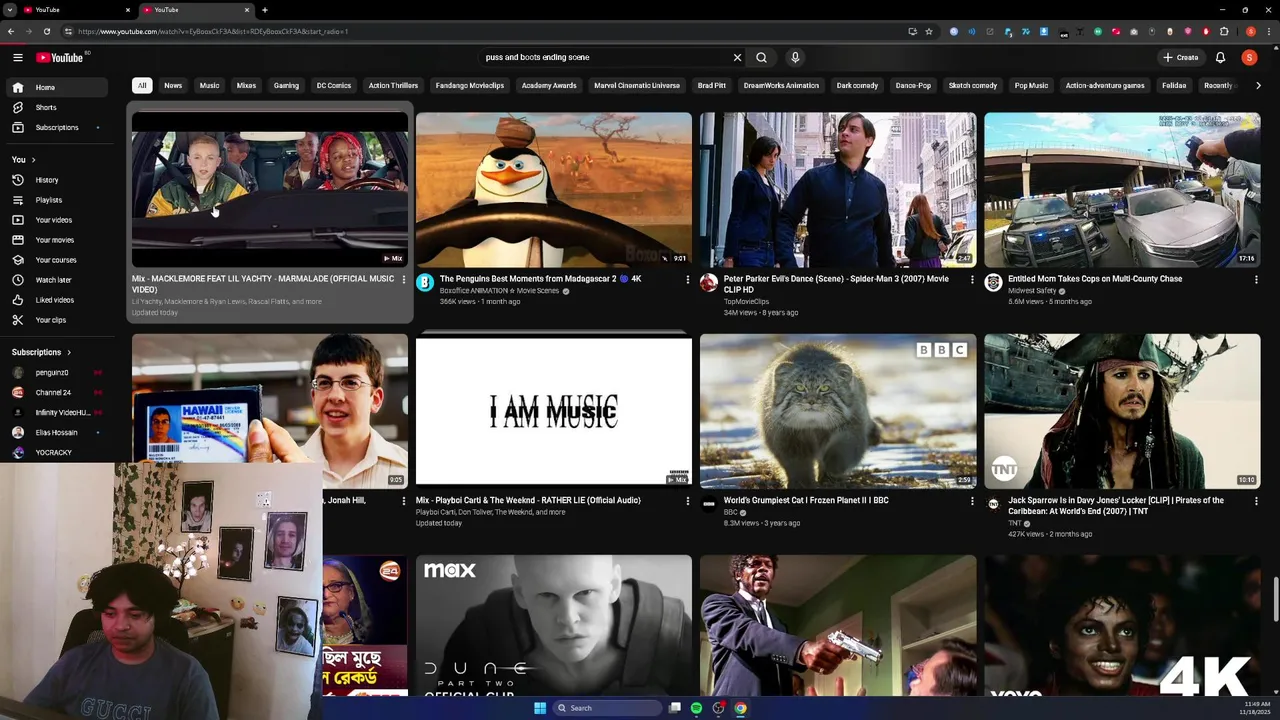Click the Create button
The width and height of the screenshot is (1280, 720).
[1181, 57]
